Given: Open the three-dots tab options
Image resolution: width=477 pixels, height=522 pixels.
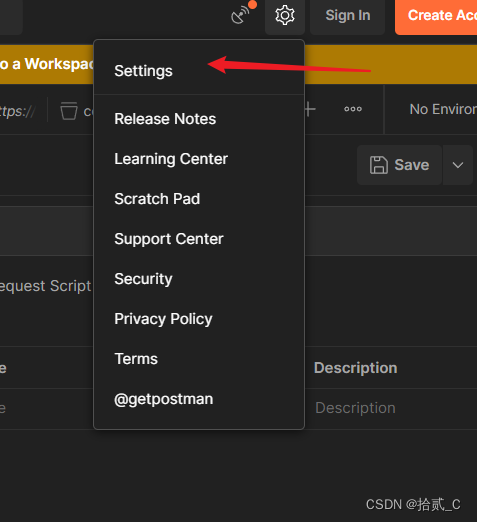Looking at the screenshot, I should (x=353, y=109).
